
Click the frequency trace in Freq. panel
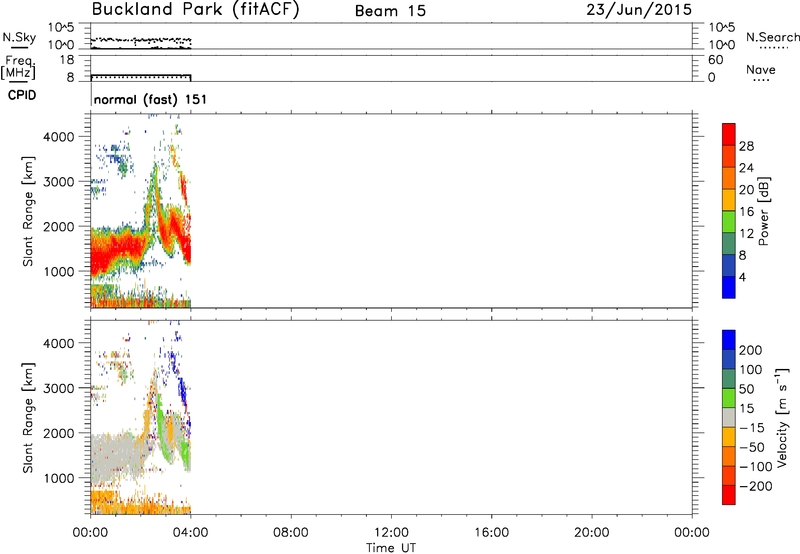coord(141,77)
